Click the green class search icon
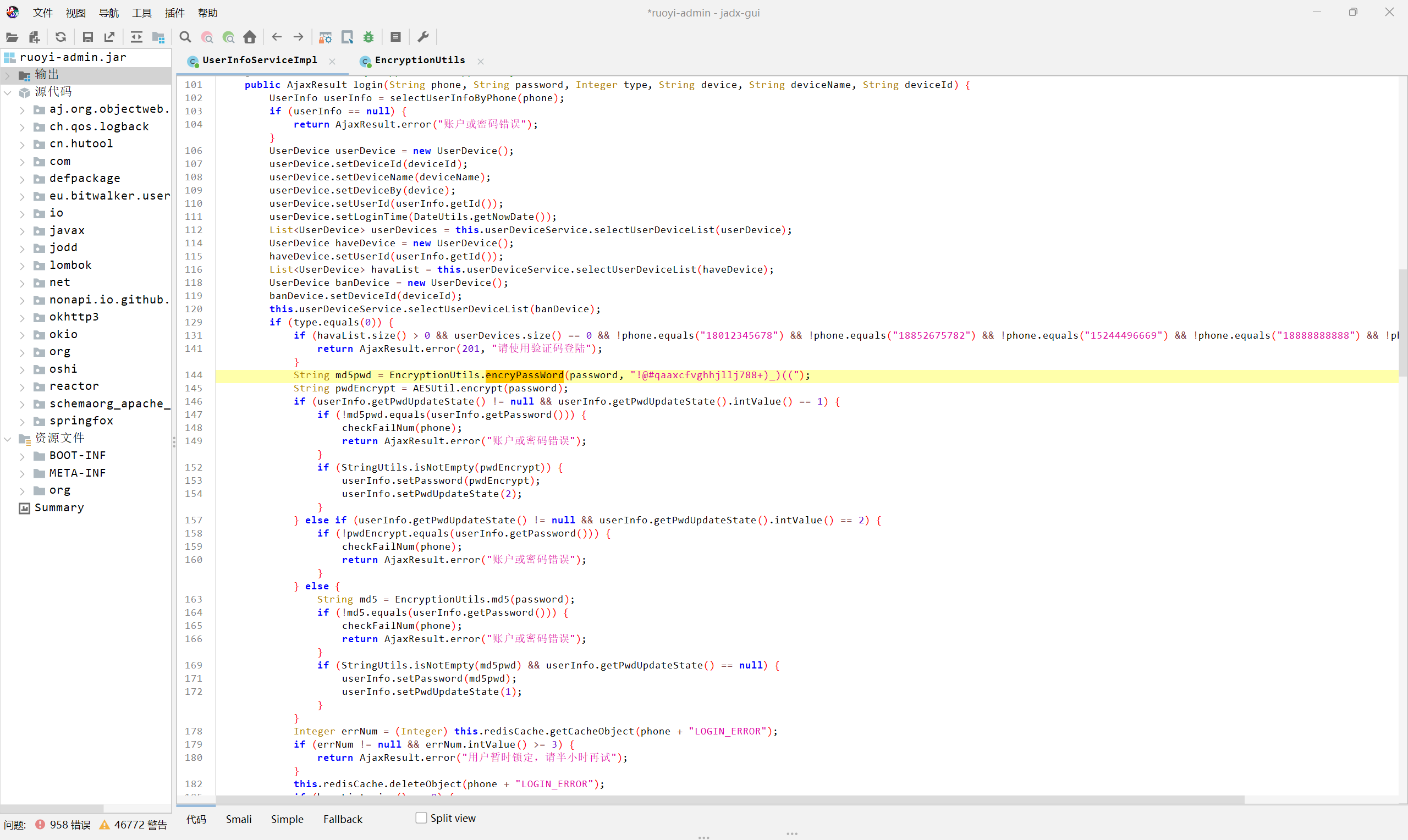Image resolution: width=1408 pixels, height=840 pixels. [x=229, y=37]
